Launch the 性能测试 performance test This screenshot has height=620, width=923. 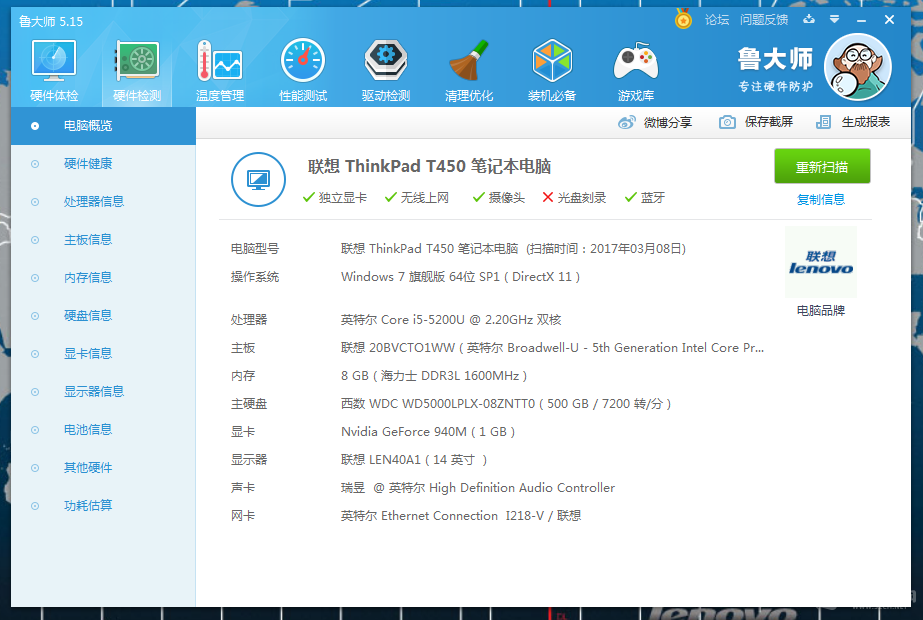pyautogui.click(x=303, y=71)
